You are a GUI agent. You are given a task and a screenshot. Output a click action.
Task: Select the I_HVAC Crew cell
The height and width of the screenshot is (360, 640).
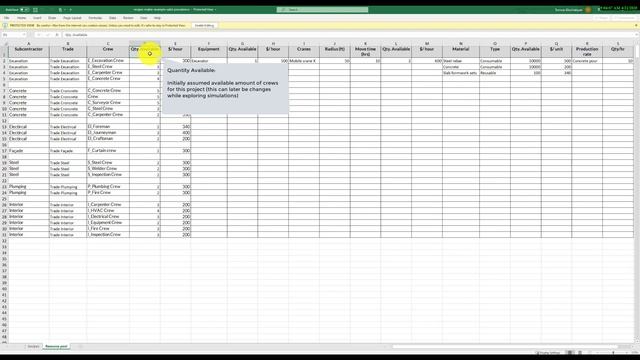pyautogui.click(x=108, y=211)
